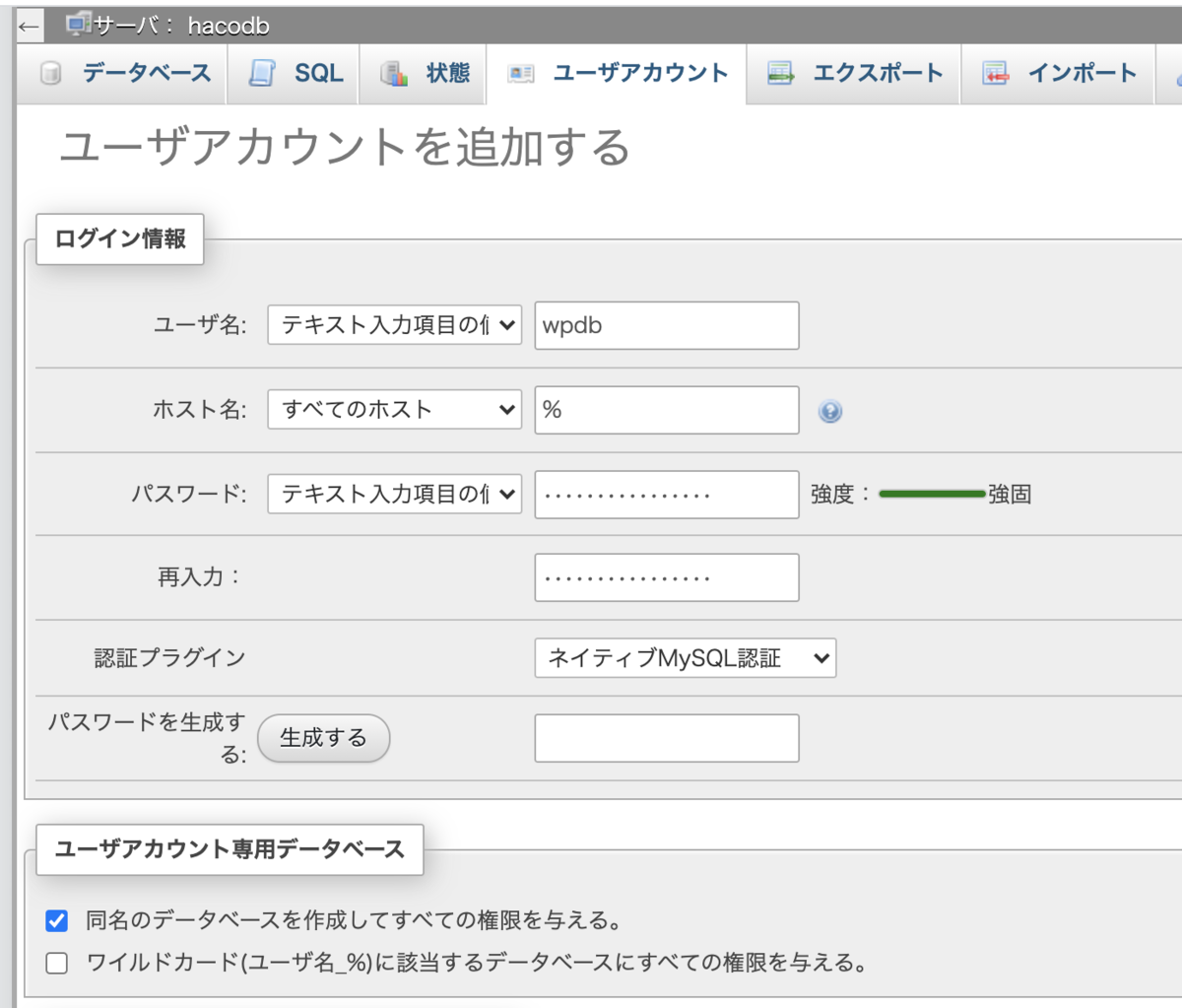This screenshot has width=1182, height=1008.
Task: Click the green password strength indicator
Action: point(932,494)
